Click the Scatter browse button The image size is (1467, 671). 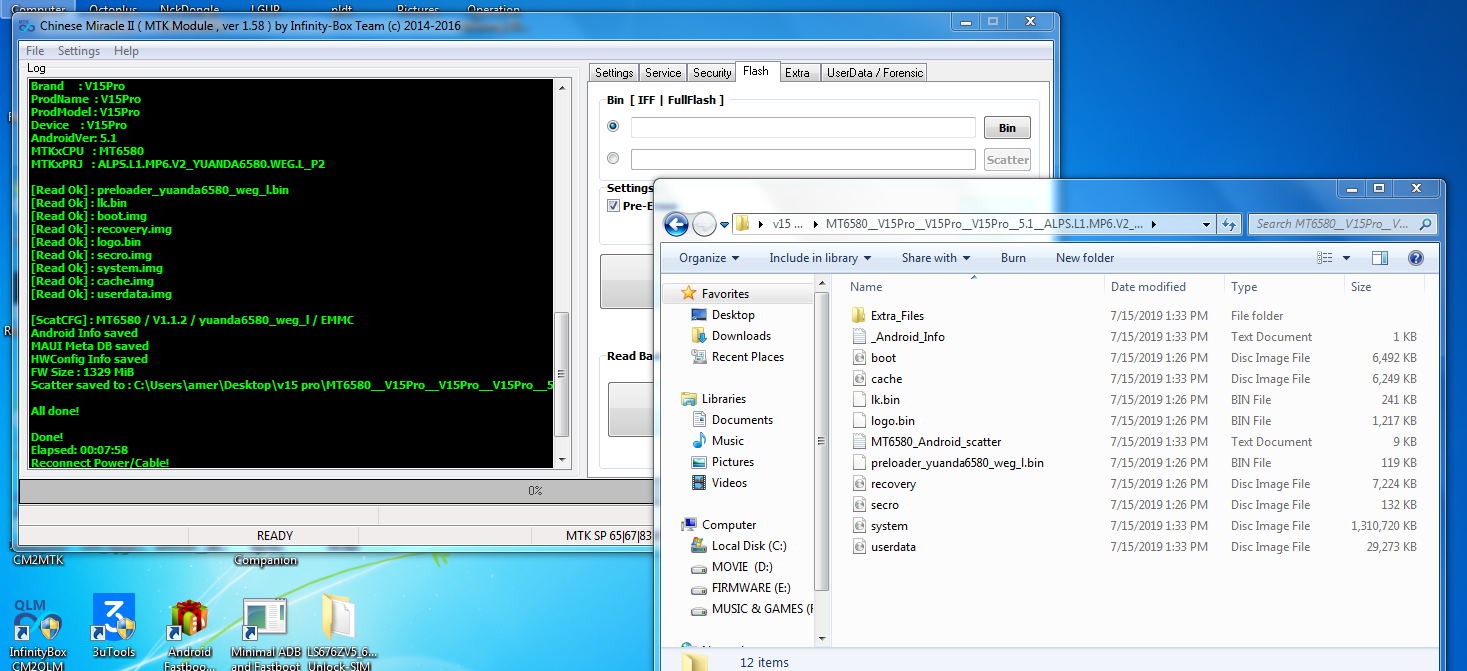[1007, 160]
